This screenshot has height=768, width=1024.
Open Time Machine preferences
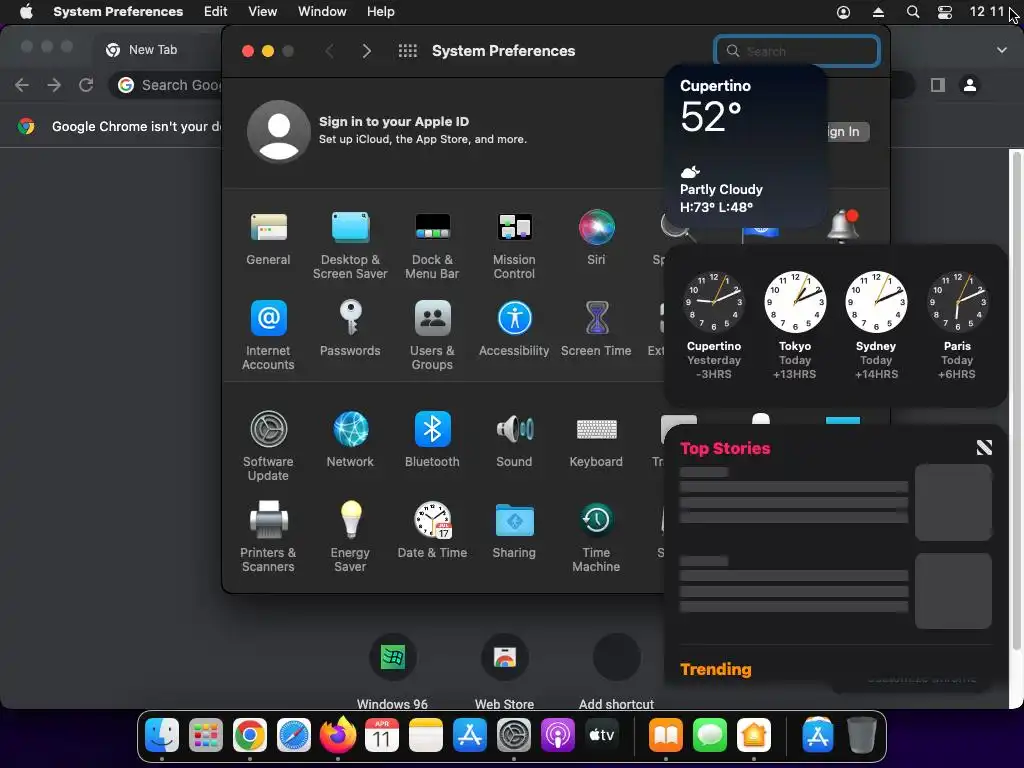point(596,537)
